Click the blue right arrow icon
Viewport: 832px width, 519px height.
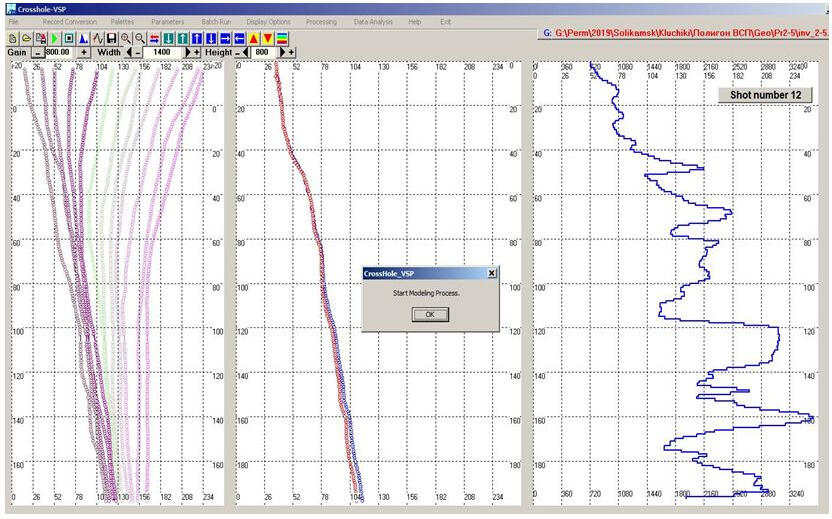coord(226,37)
